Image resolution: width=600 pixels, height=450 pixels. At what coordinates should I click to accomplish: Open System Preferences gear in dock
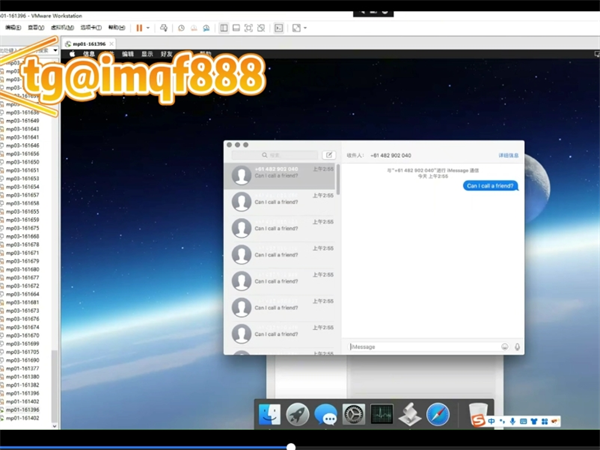353,414
